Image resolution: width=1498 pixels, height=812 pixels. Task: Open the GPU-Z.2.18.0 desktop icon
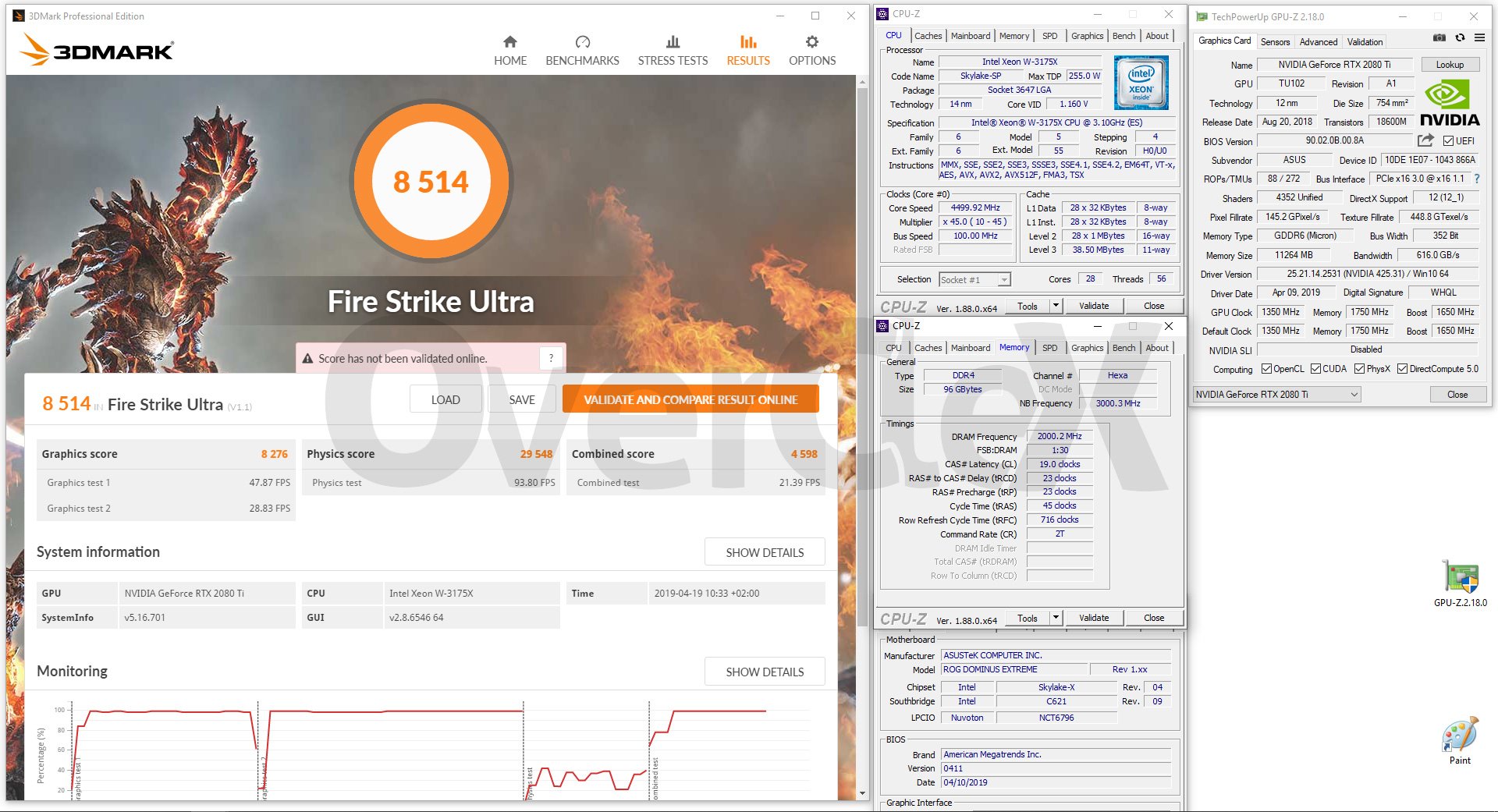(x=1460, y=583)
